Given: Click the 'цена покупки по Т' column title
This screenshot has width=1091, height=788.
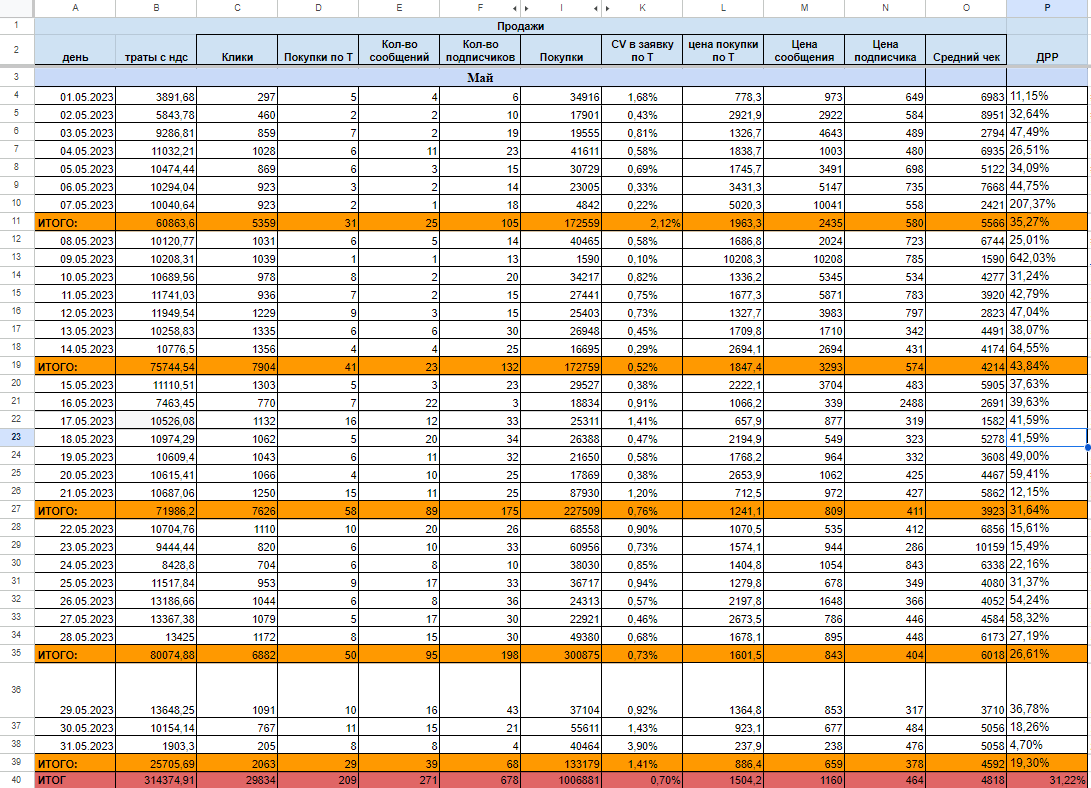Looking at the screenshot, I should tap(723, 50).
